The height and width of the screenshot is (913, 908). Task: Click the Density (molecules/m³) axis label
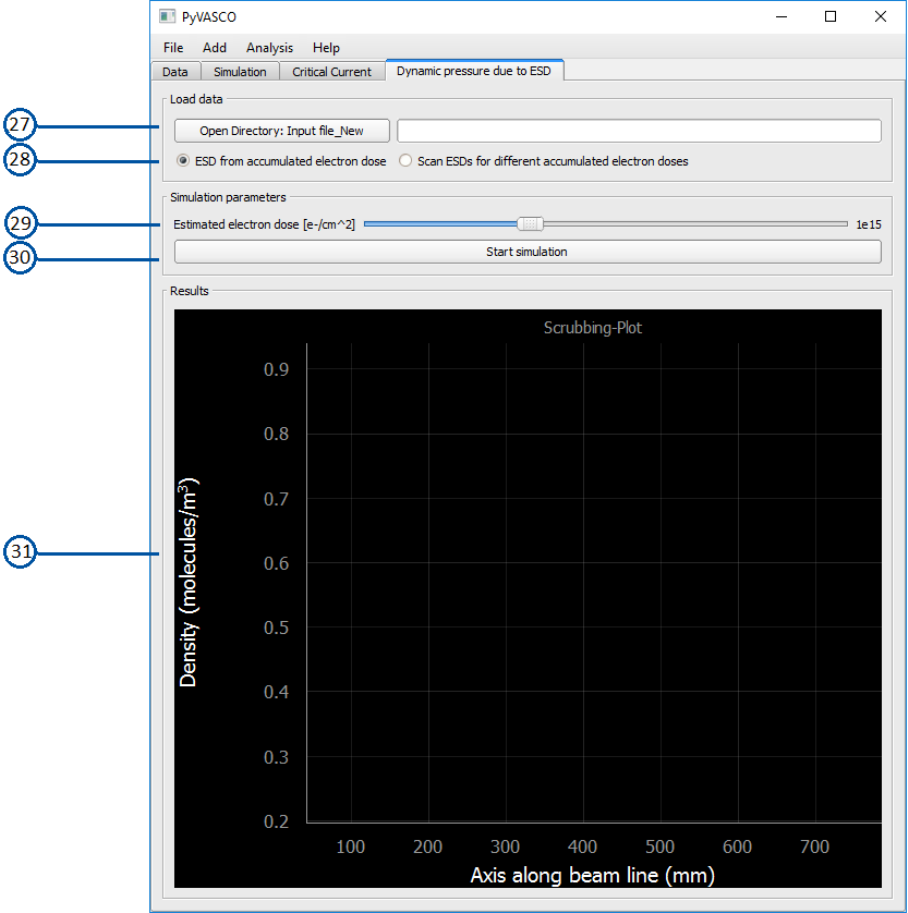(x=188, y=582)
